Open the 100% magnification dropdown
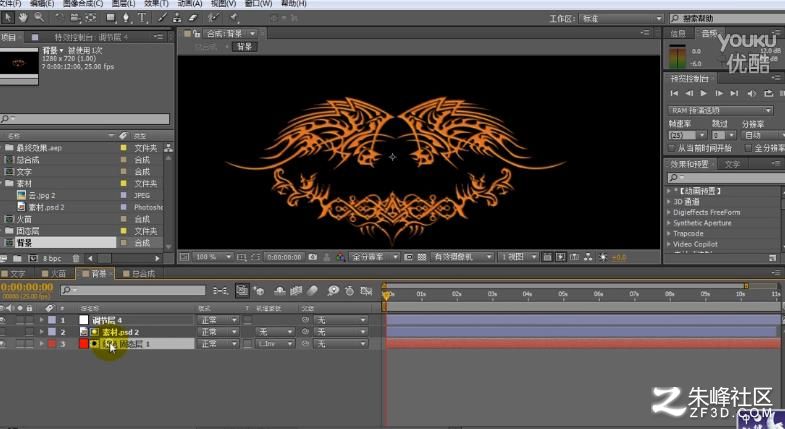785x429 pixels. click(213, 257)
